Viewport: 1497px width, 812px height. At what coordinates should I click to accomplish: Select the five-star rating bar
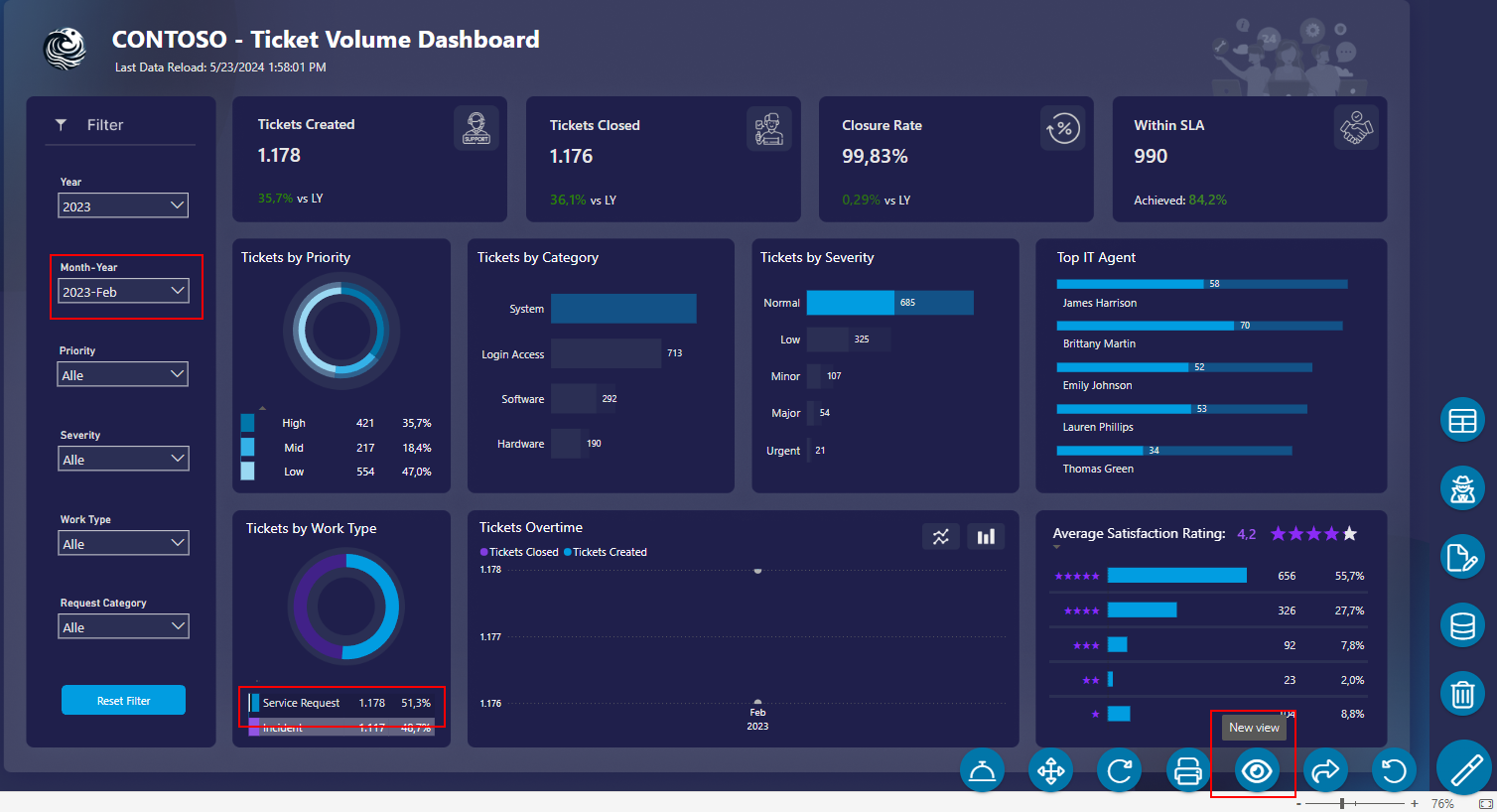tap(1177, 576)
